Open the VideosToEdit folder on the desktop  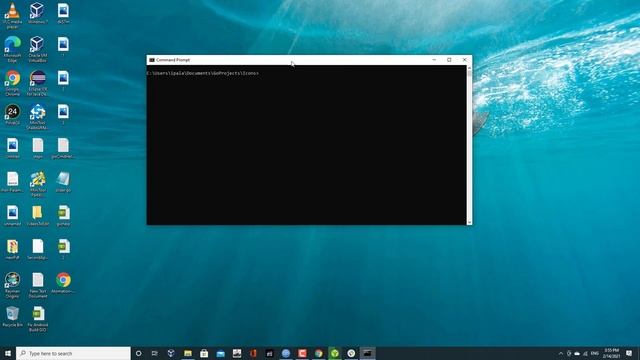[38, 216]
